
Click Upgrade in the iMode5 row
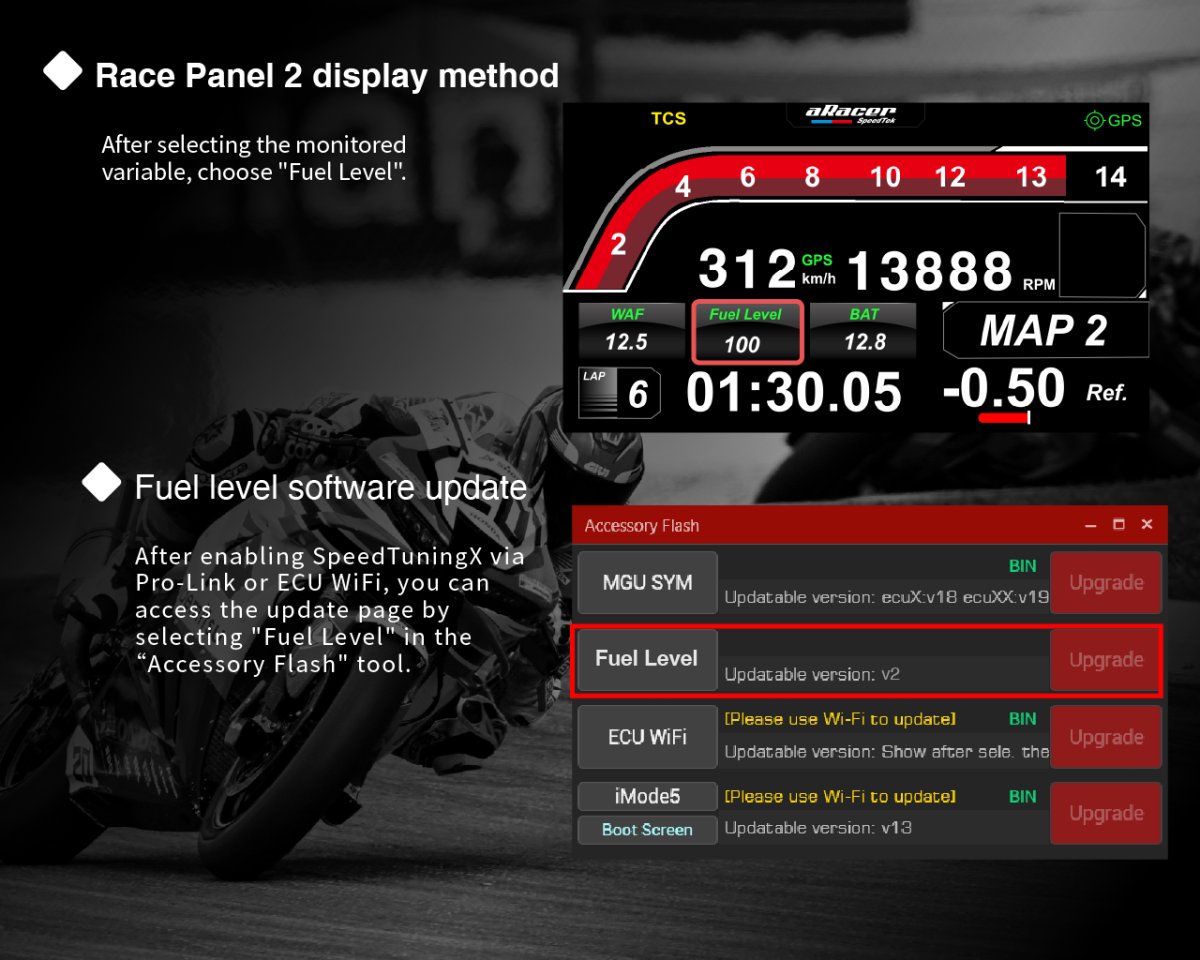pos(1106,814)
